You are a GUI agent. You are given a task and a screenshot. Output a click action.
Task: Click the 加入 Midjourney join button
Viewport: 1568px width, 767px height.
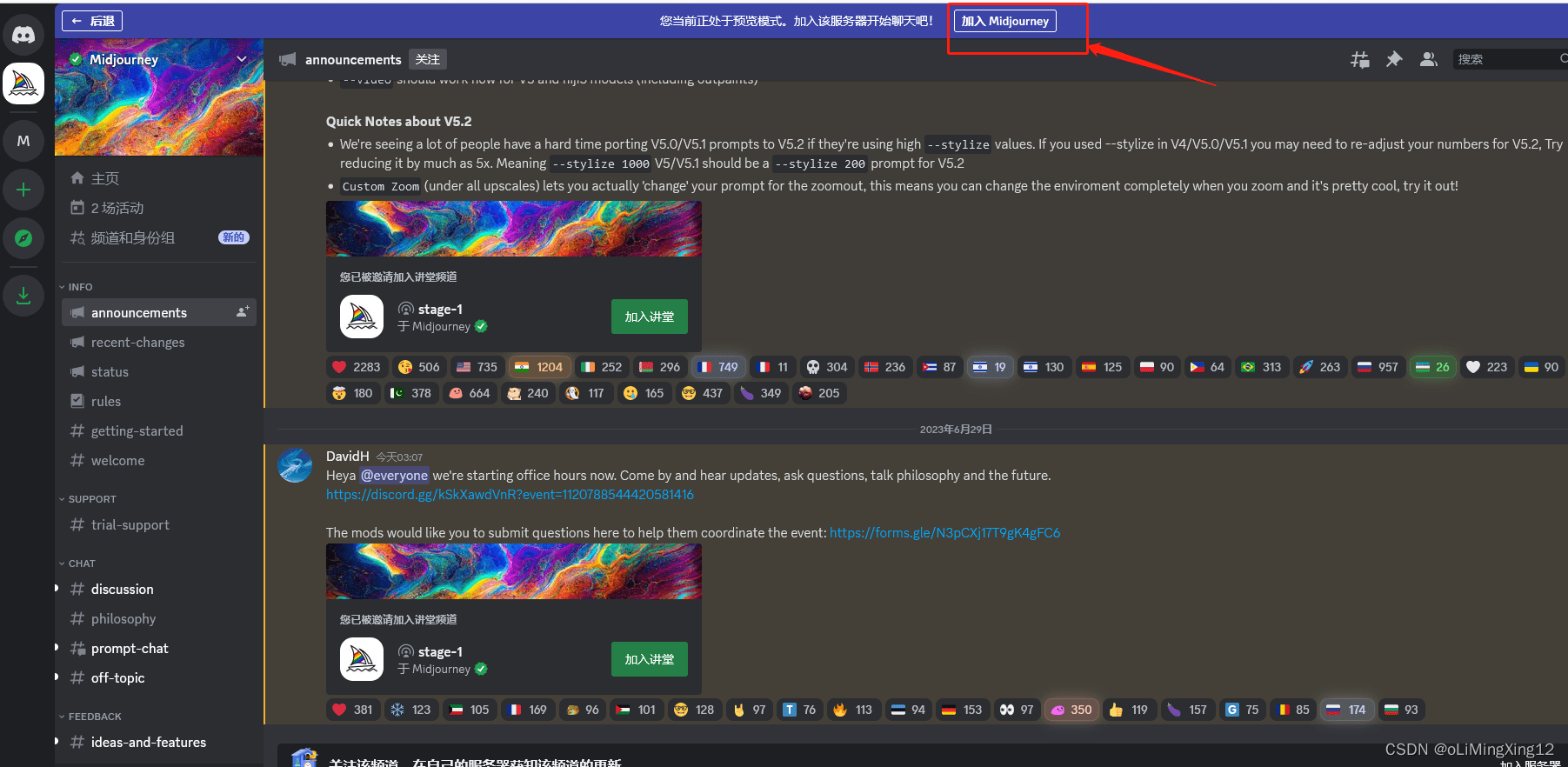tap(1004, 21)
